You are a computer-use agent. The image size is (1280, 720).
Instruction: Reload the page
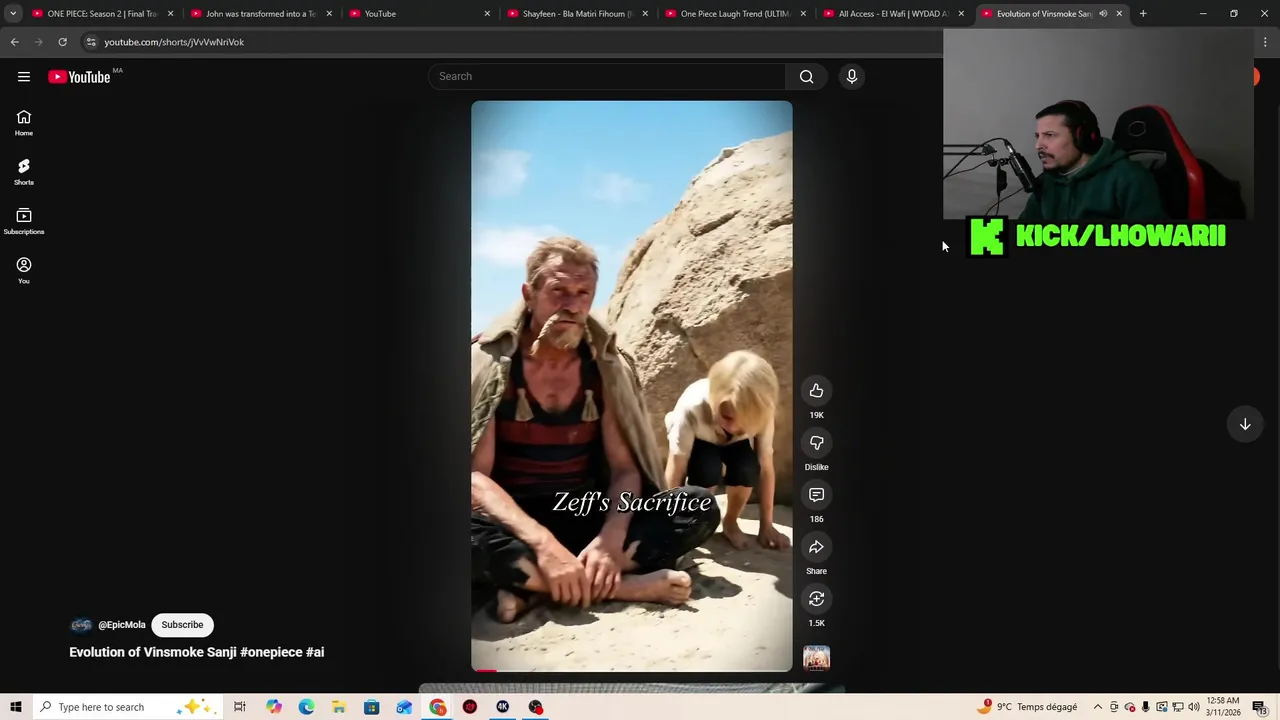point(62,42)
